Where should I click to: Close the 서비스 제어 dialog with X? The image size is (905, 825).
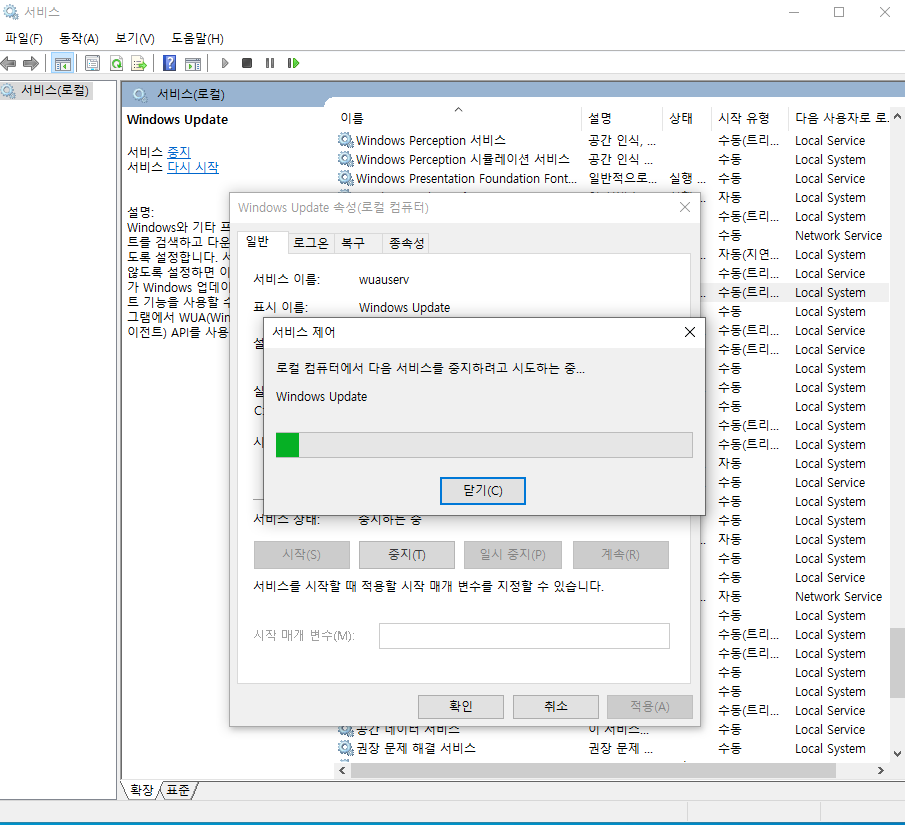pos(689,332)
